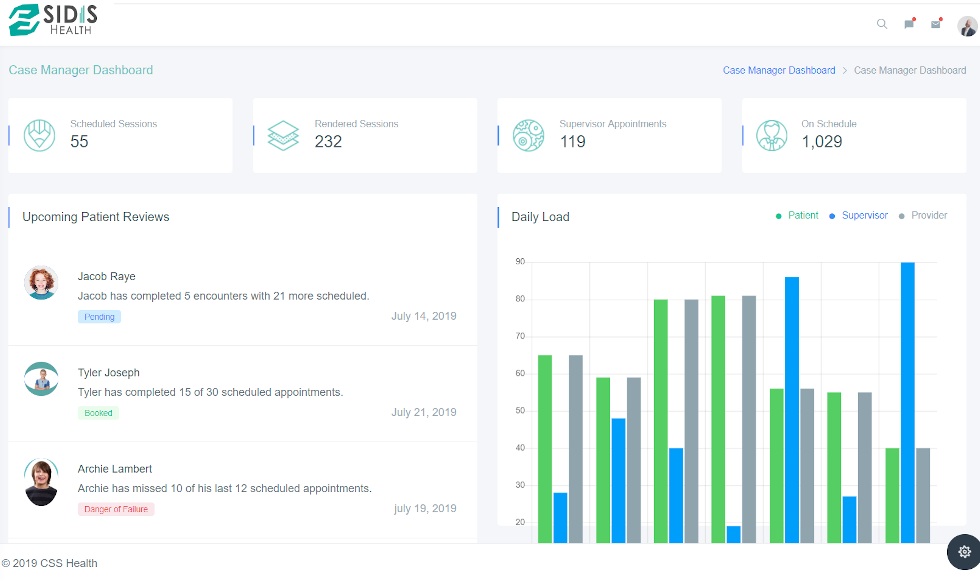This screenshot has width=980, height=580.
Task: Click the tallest blue Supervisor bar
Action: [x=907, y=400]
